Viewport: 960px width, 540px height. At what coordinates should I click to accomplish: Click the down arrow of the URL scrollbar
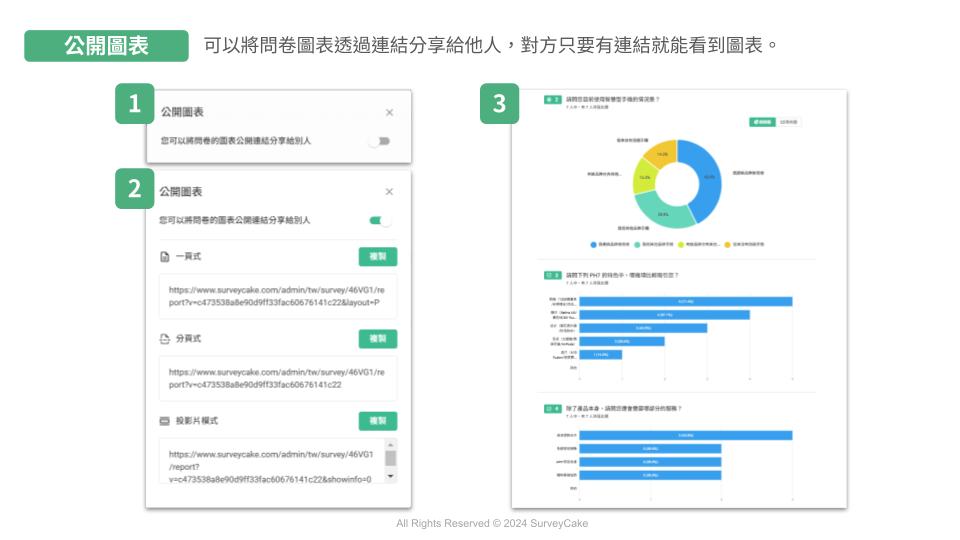click(391, 476)
